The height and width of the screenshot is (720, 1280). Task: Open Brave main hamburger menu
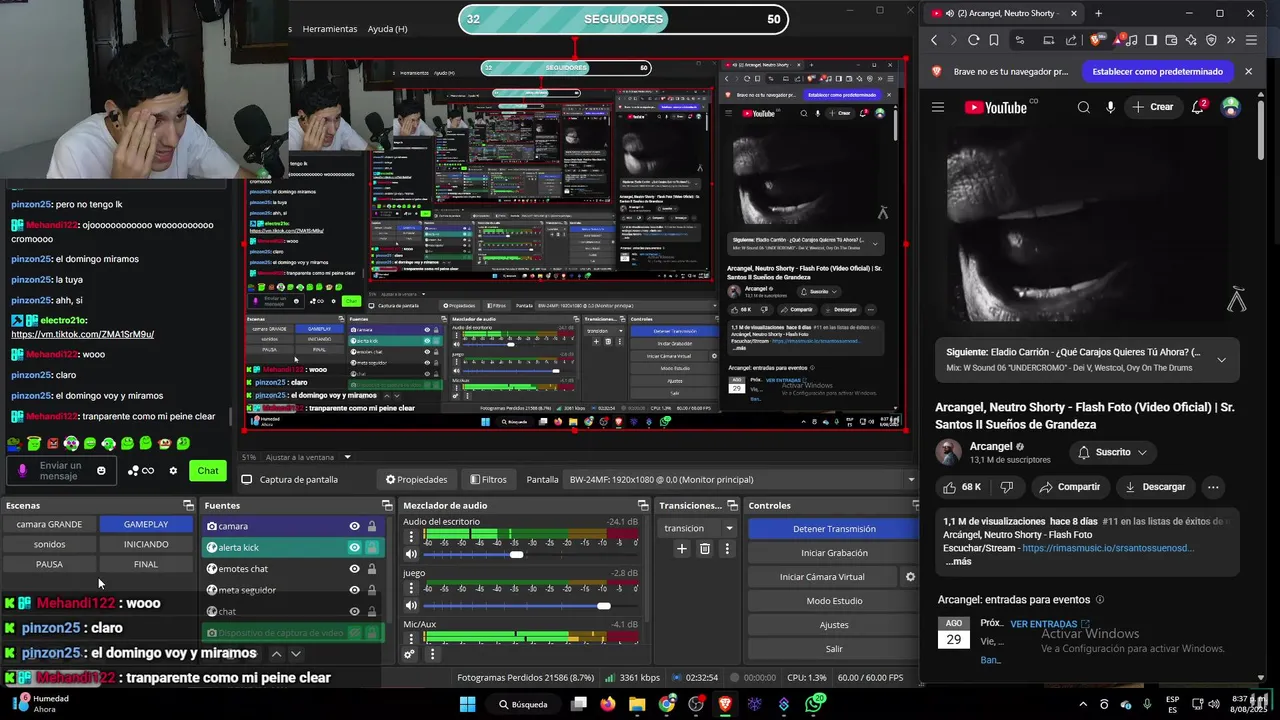(x=1250, y=40)
